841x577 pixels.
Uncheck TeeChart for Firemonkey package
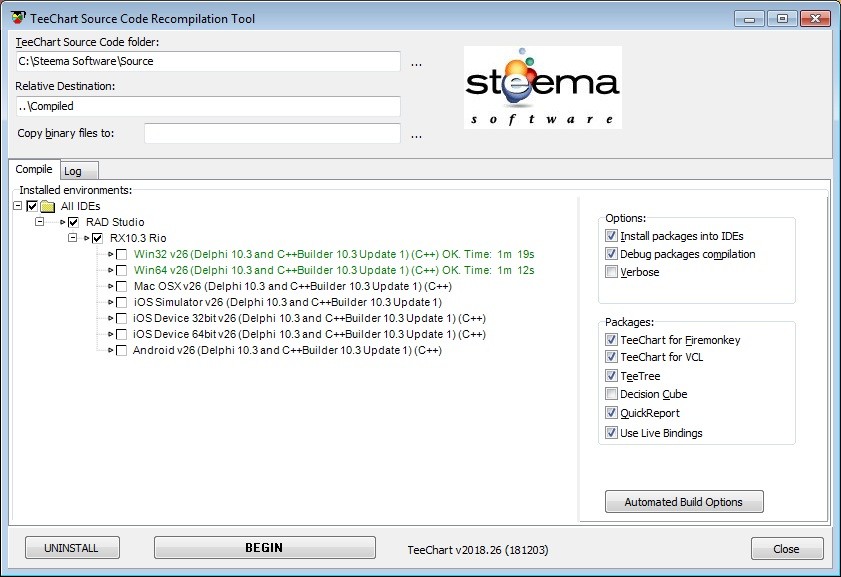coord(611,340)
